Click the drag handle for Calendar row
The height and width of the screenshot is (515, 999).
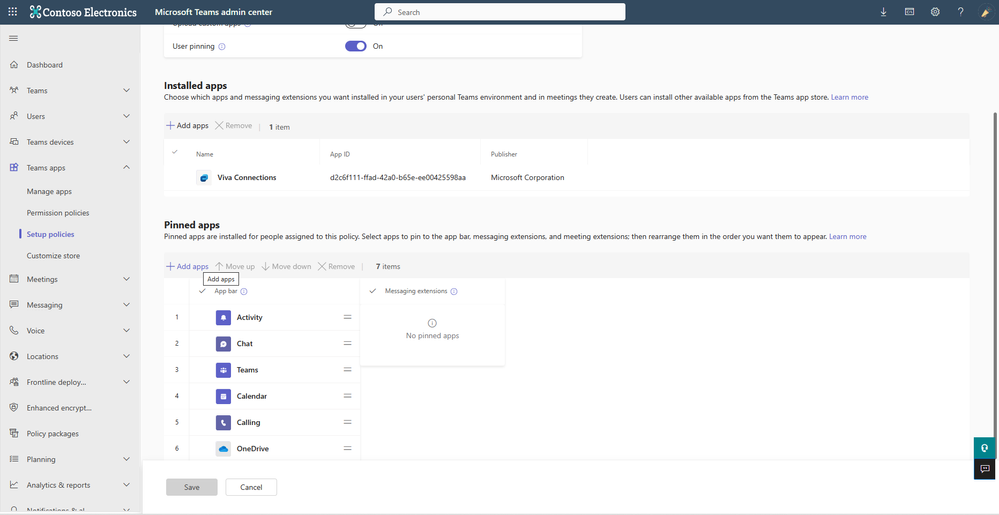348,396
